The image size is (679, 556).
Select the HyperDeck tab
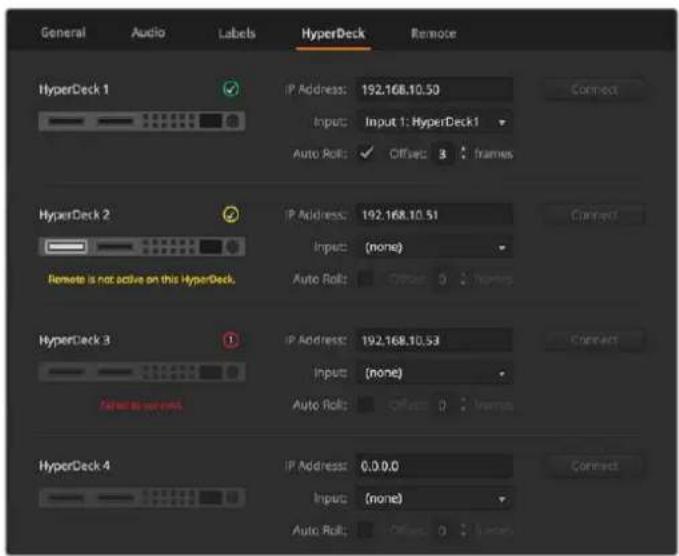333,33
